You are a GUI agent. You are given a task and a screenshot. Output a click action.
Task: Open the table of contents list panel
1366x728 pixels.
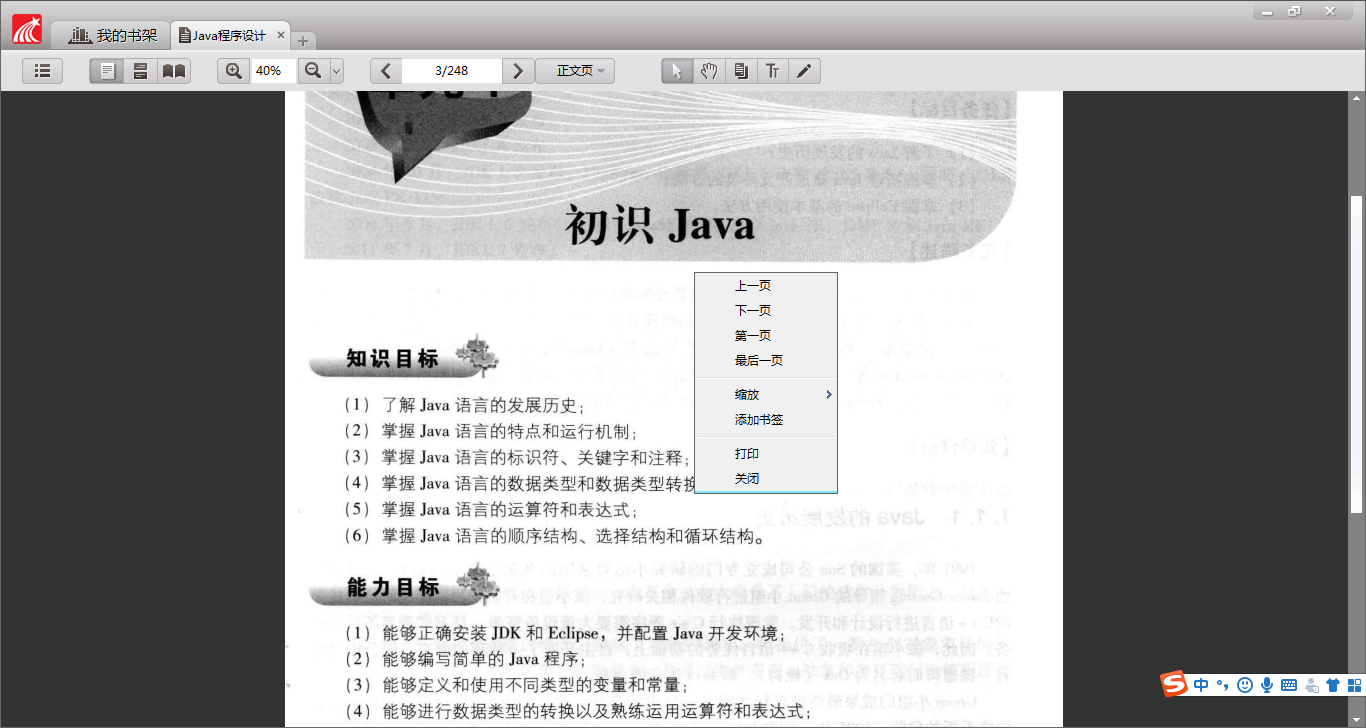click(x=42, y=71)
